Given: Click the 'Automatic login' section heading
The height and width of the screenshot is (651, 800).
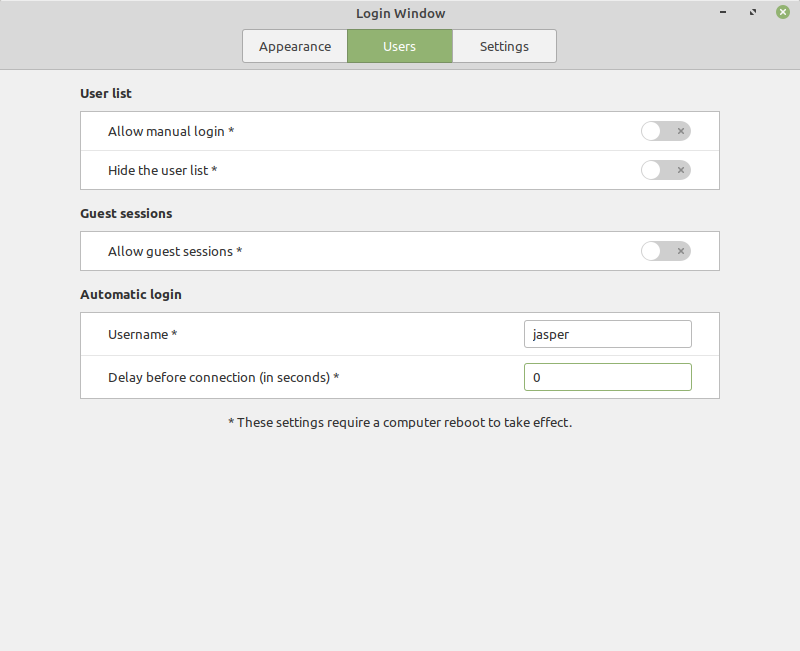Looking at the screenshot, I should pos(131,294).
